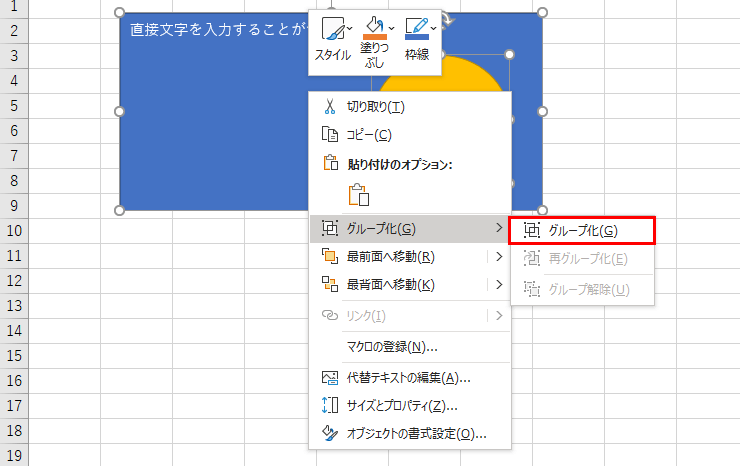
Task: Click the text 直接文字を入力することが in the shape
Action: pyautogui.click(x=218, y=30)
